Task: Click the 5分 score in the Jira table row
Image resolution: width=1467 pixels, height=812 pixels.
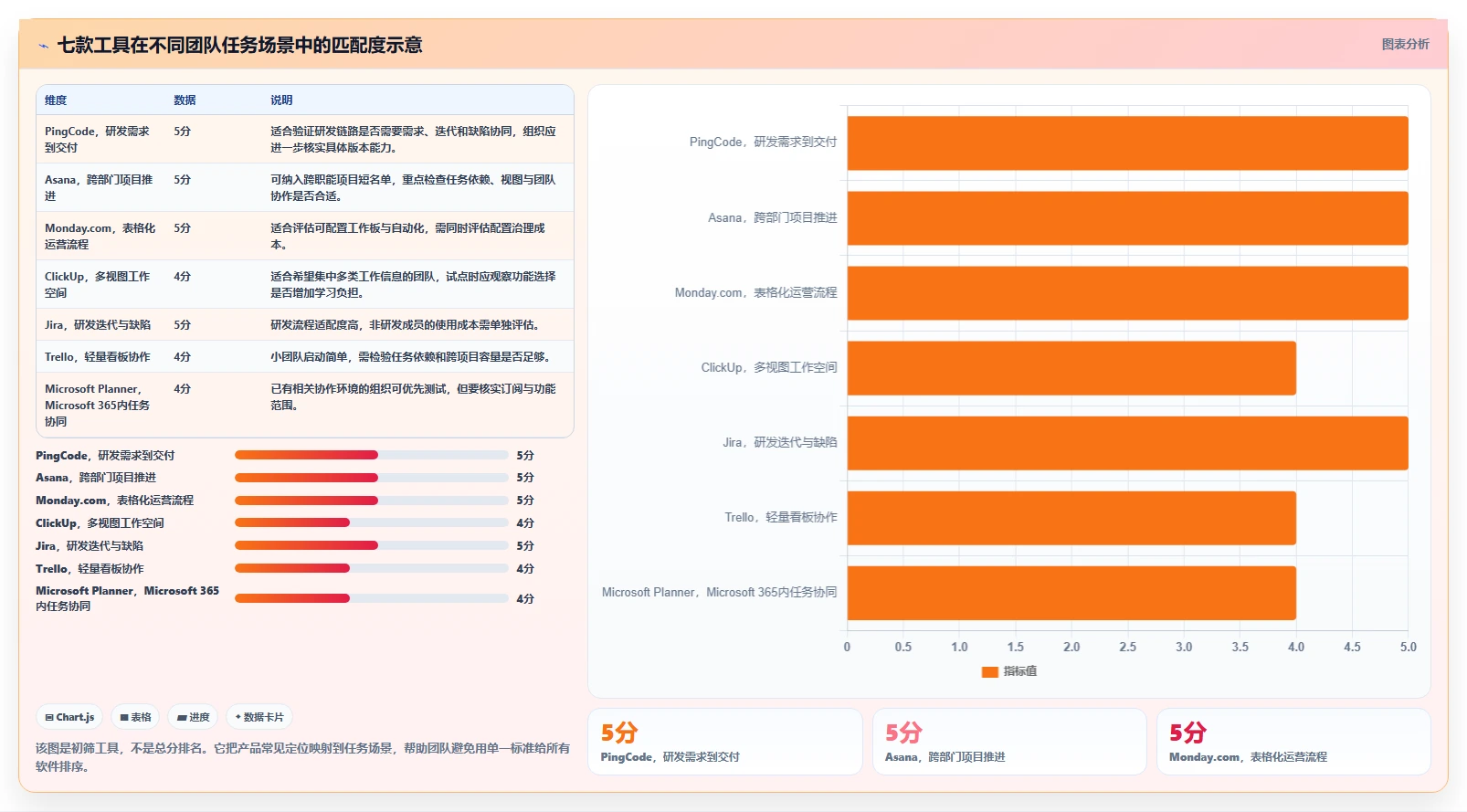Action: (183, 325)
